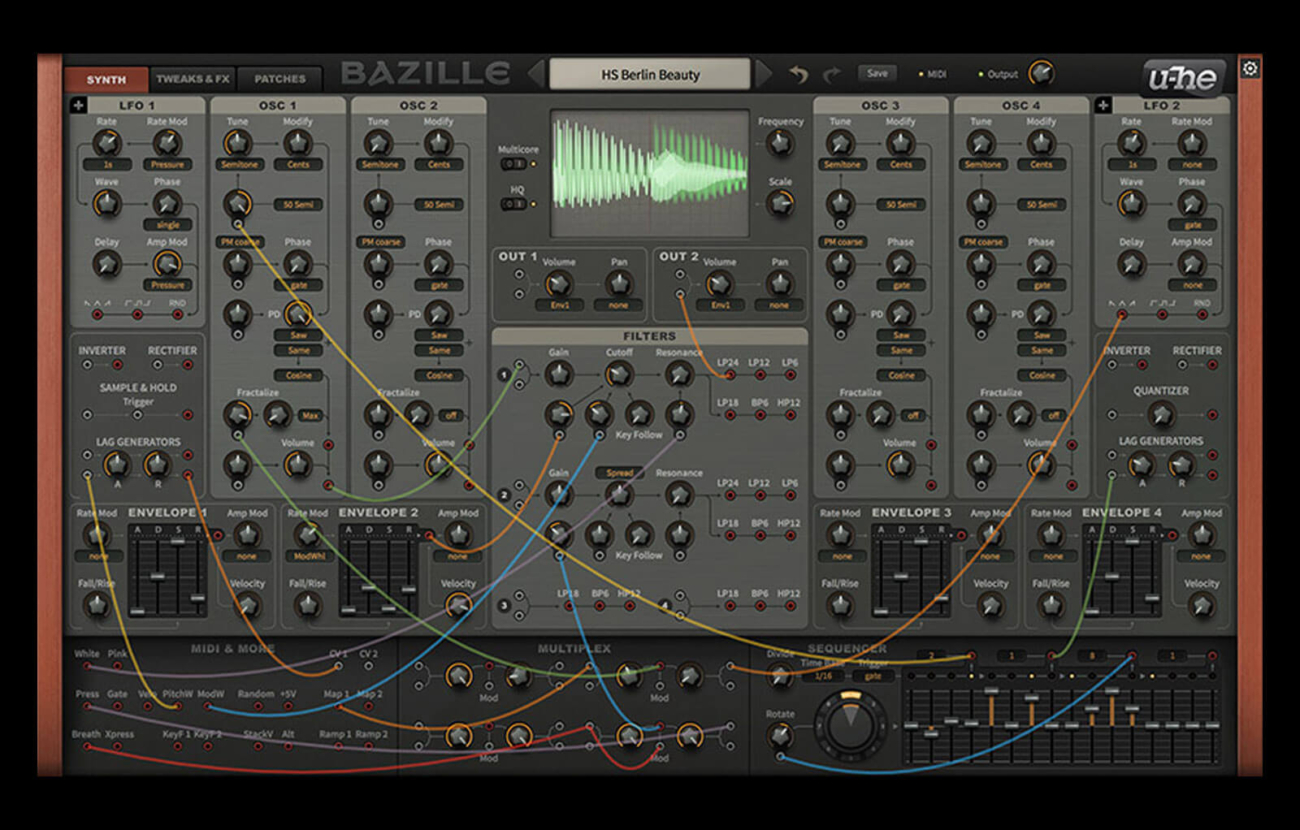Click the Envelope 1 Velocity knob
The height and width of the screenshot is (830, 1300).
point(247,605)
